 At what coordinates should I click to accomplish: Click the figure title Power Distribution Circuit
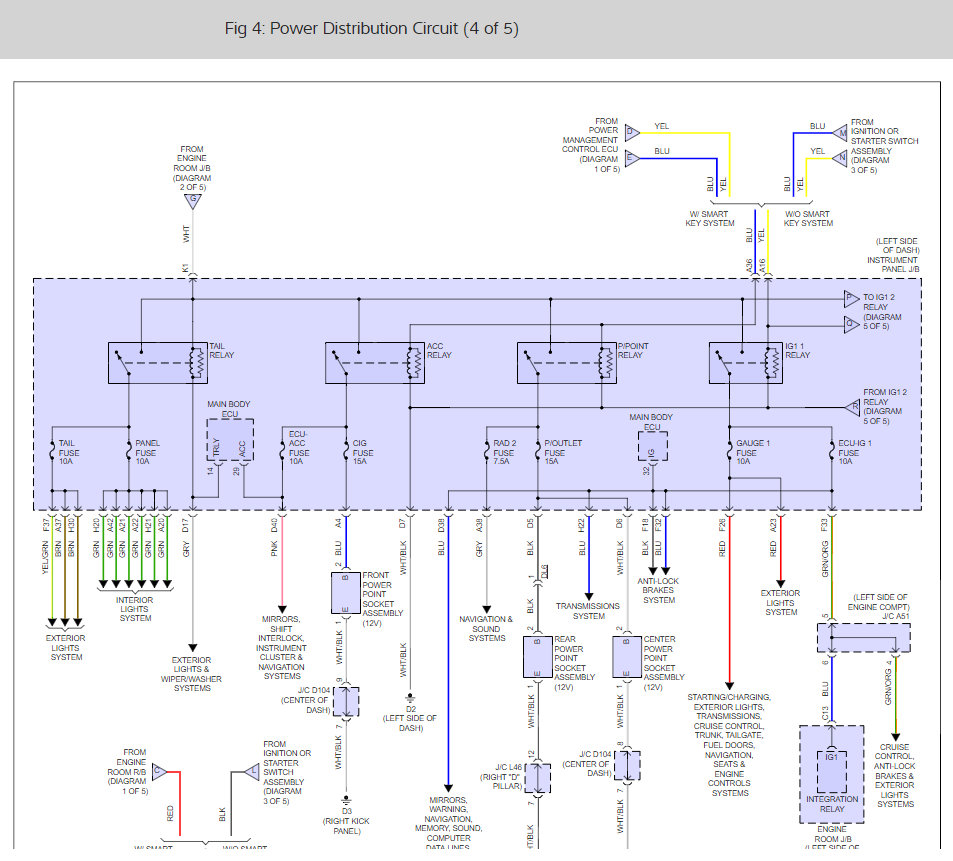tap(371, 28)
